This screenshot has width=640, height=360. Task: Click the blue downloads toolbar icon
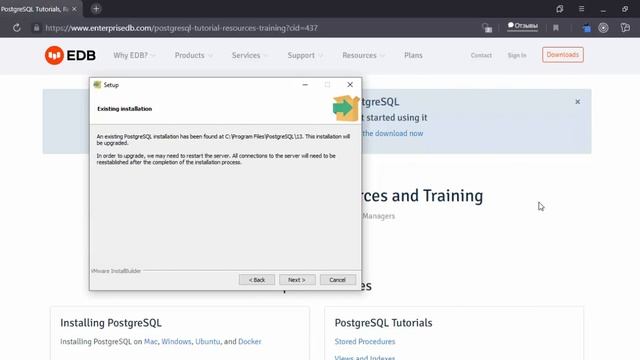(x=587, y=28)
